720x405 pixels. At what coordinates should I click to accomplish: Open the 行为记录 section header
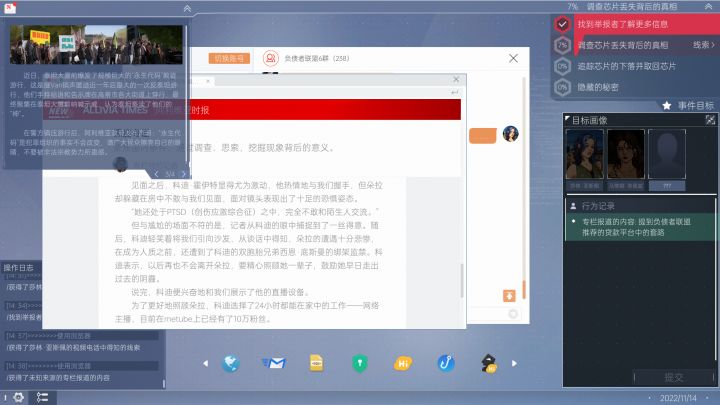640,206
